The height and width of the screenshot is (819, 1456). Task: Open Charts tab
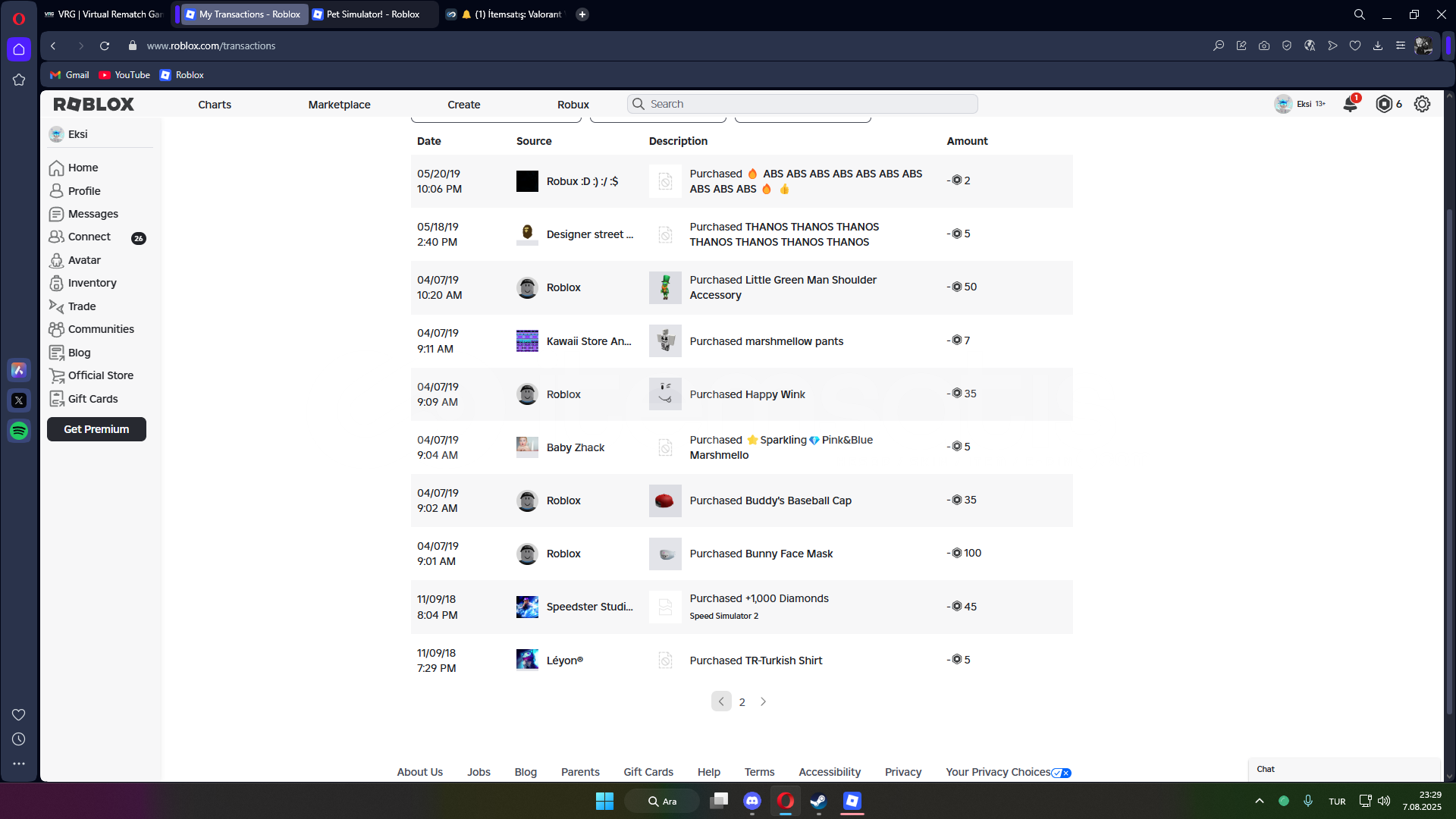tap(215, 105)
